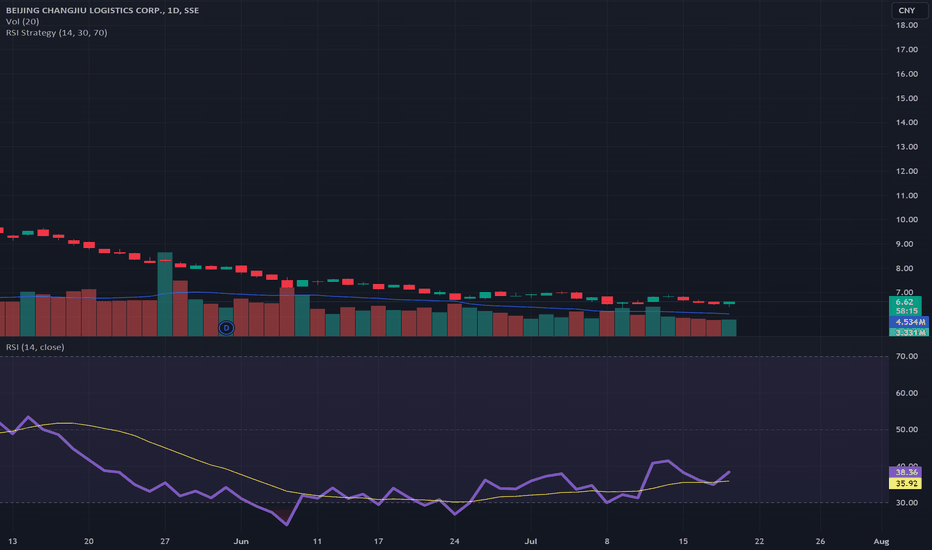Click the 27 date label on time axis

click(165, 541)
